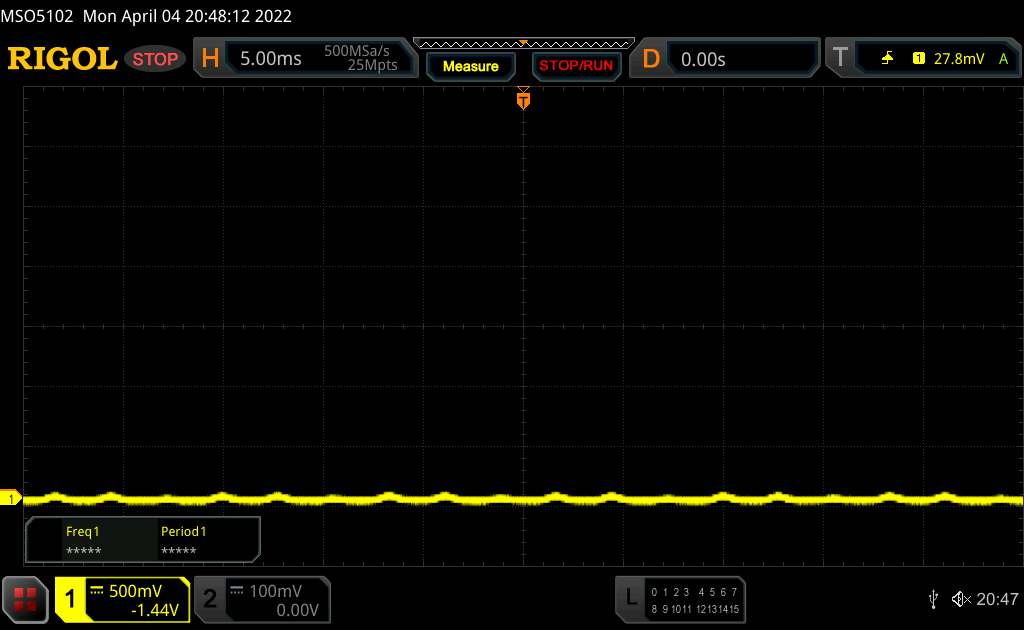The image size is (1024, 630).
Task: Change the channel 2 100mV vertical scale
Action: pyautogui.click(x=276, y=591)
